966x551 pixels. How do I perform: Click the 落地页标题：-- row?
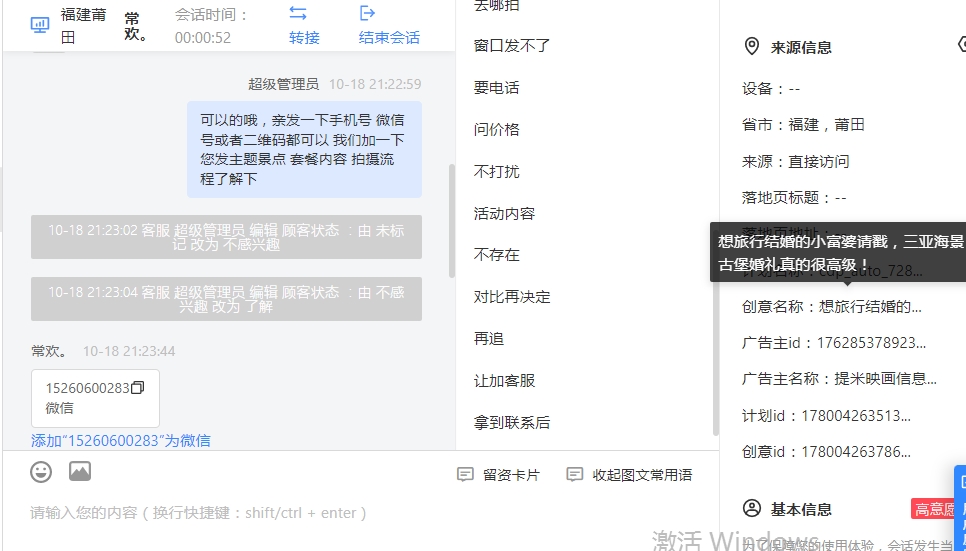point(794,198)
